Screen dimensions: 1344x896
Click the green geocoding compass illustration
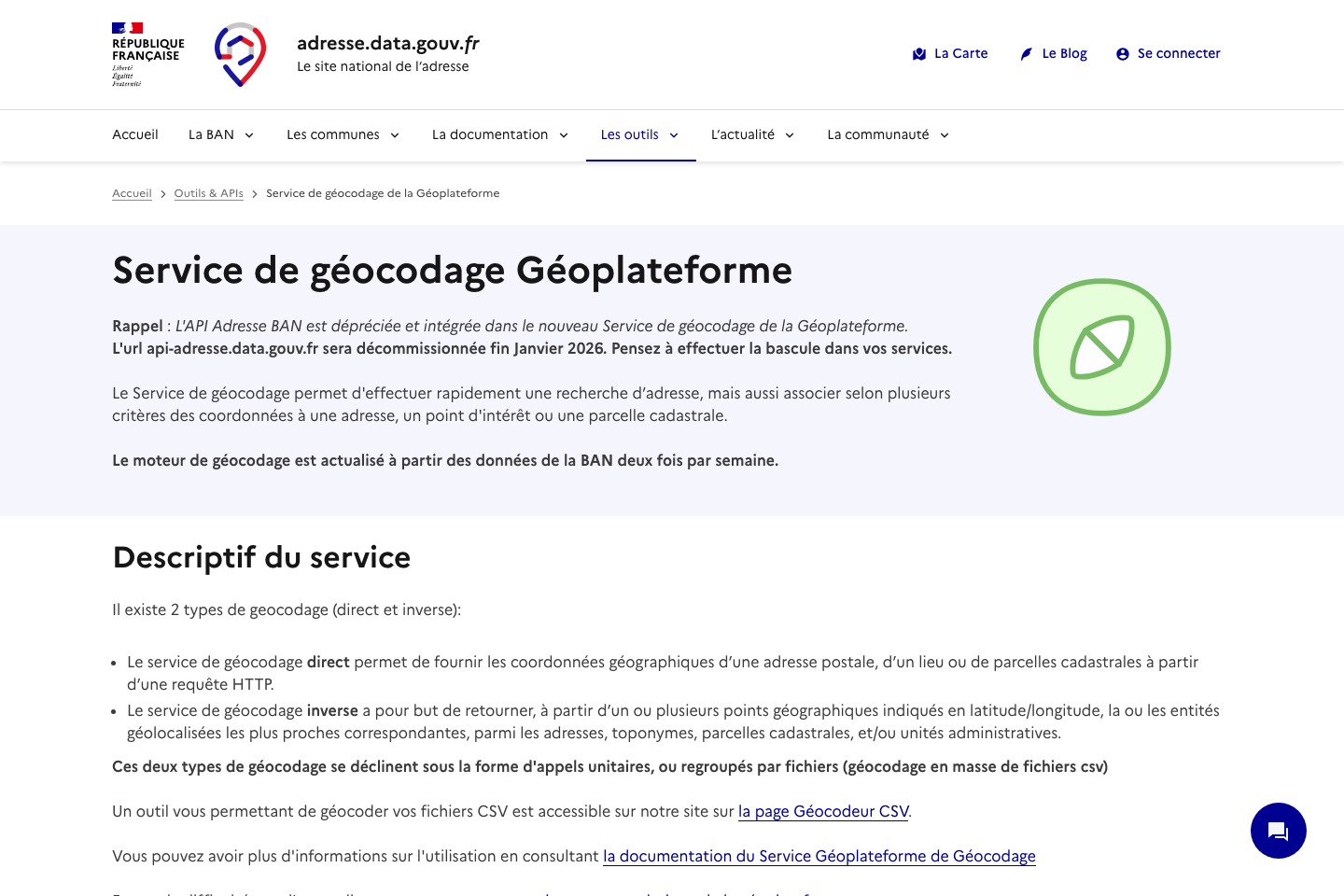point(1102,347)
